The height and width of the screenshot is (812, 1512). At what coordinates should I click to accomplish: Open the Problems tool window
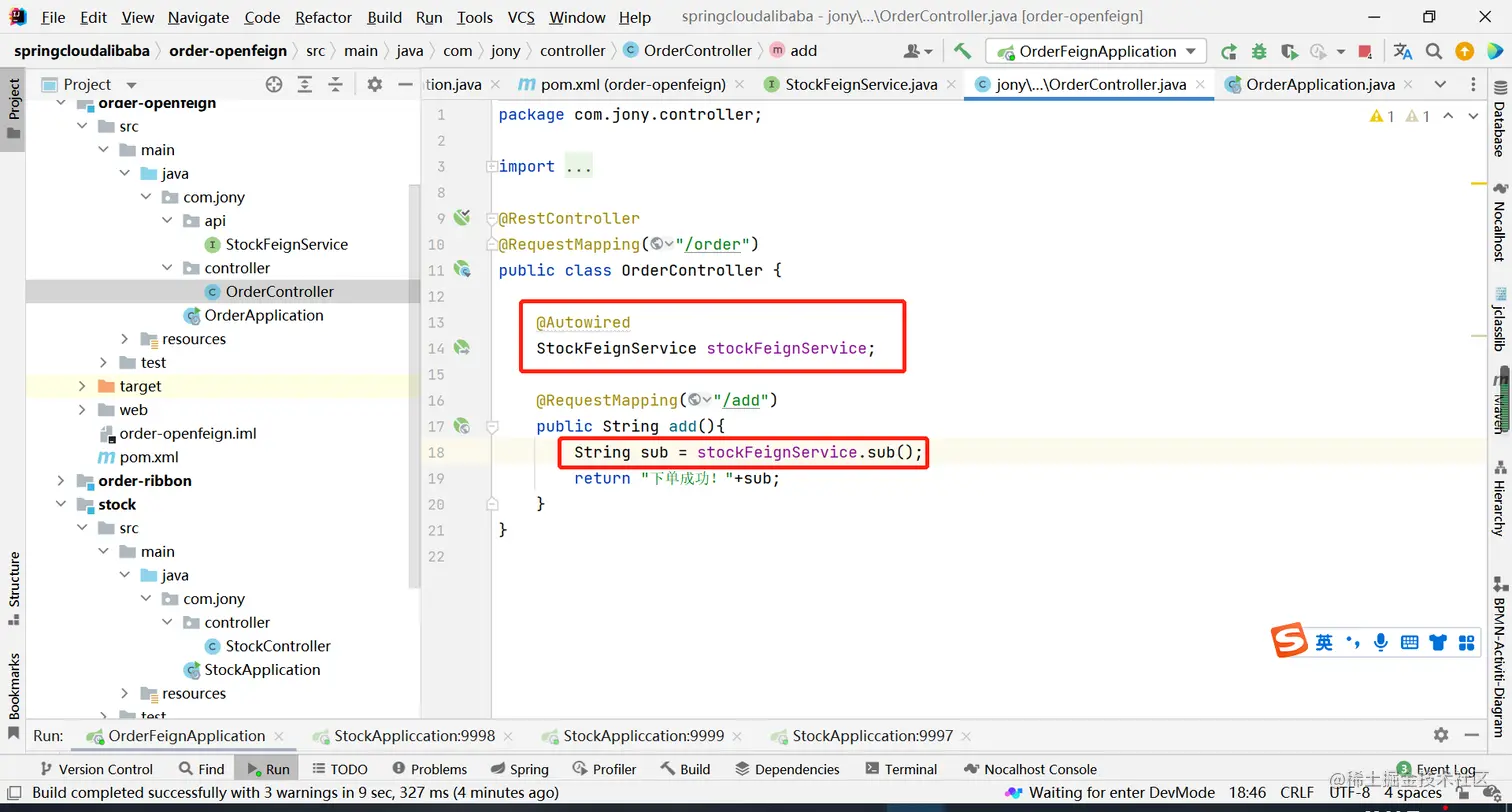click(x=429, y=769)
